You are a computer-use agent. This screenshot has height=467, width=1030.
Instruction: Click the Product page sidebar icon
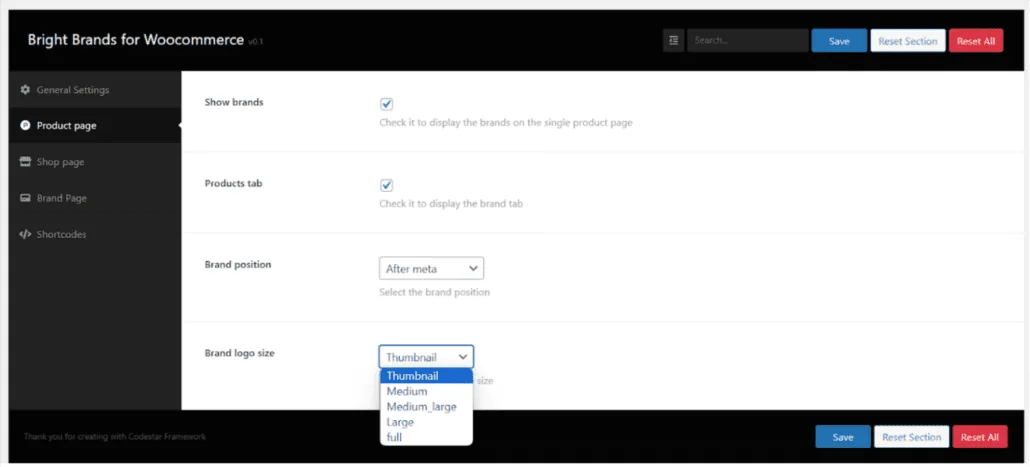click(25, 125)
